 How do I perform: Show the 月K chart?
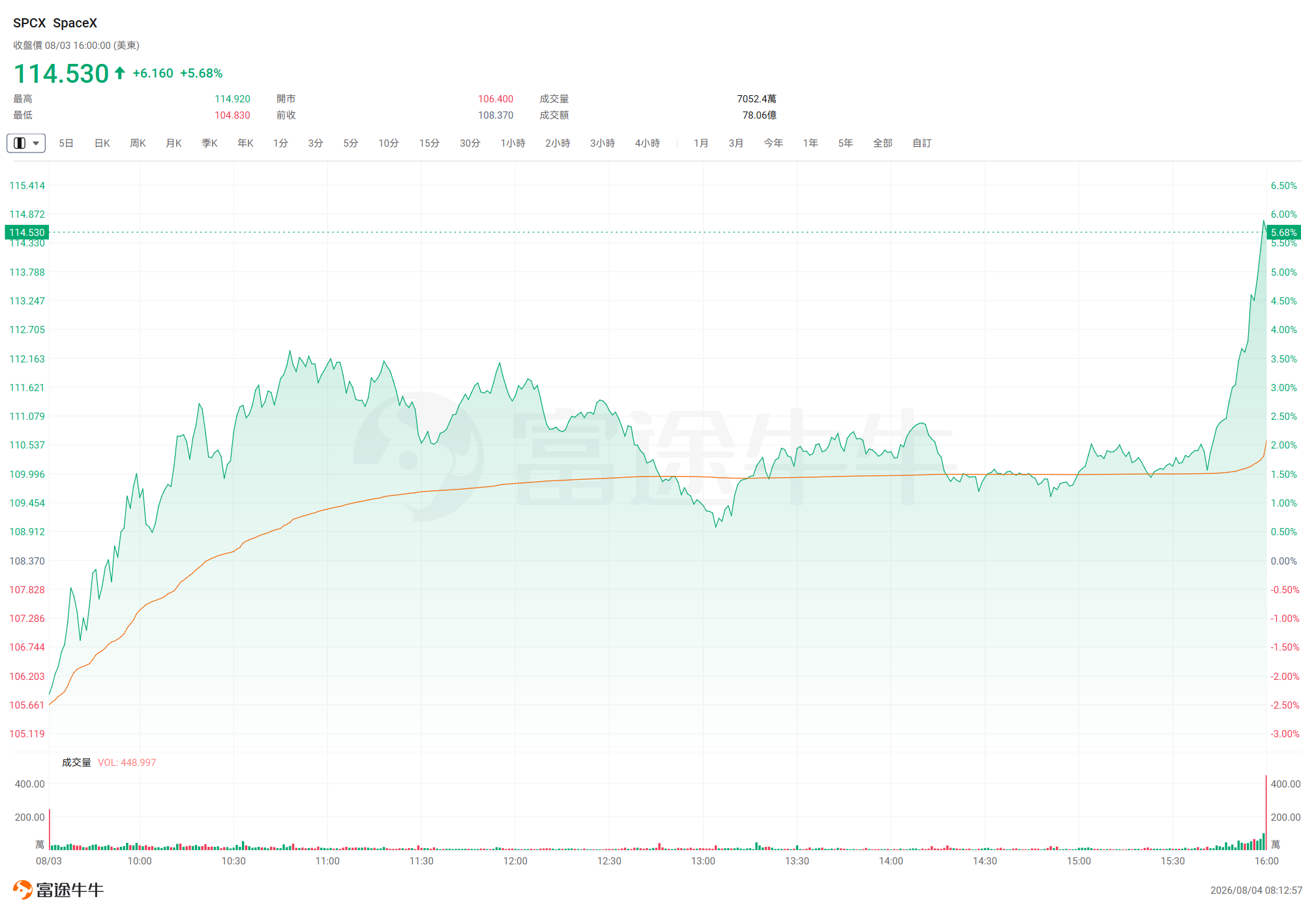(173, 143)
